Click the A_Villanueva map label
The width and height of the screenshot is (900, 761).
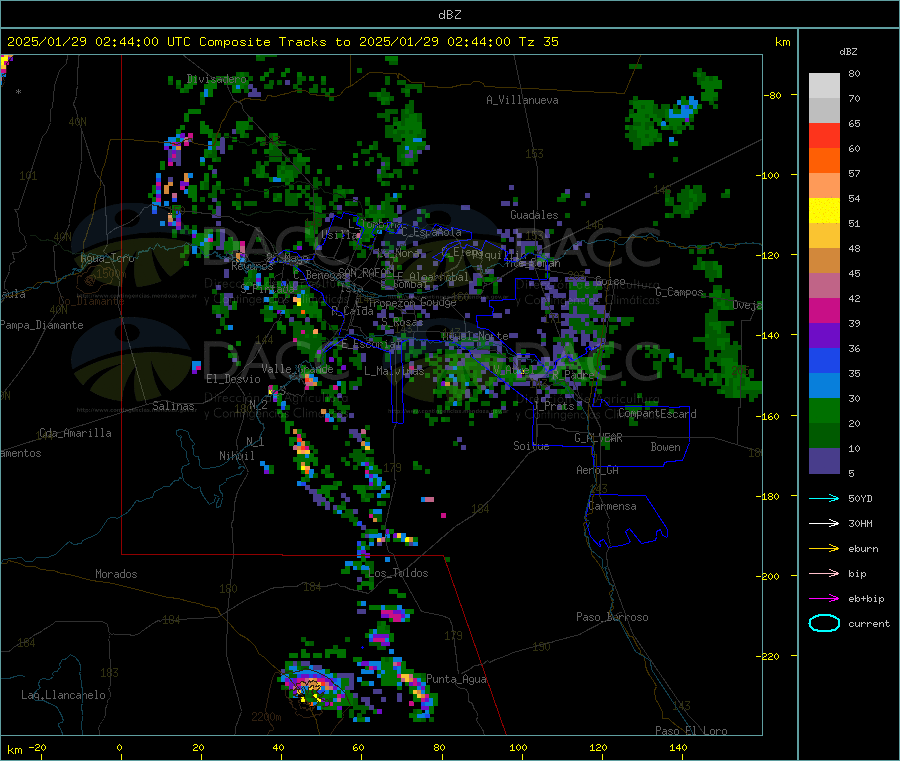click(522, 100)
